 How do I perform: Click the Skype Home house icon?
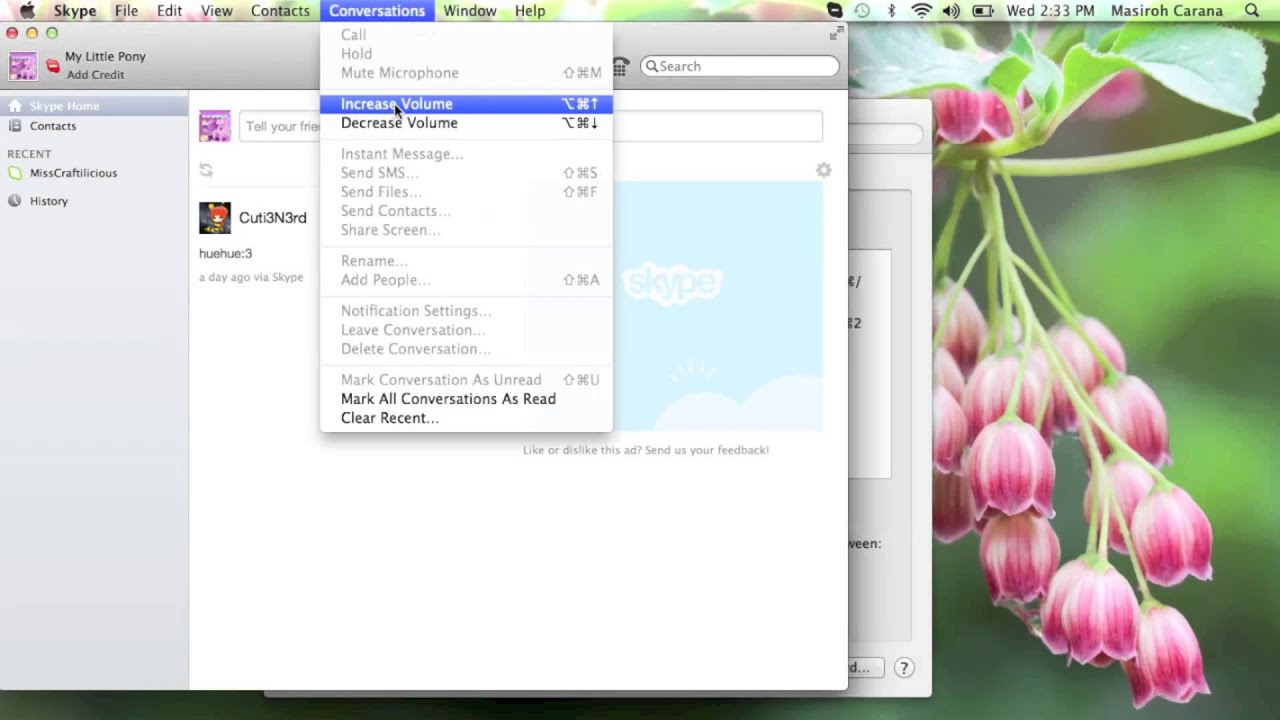pyautogui.click(x=15, y=106)
